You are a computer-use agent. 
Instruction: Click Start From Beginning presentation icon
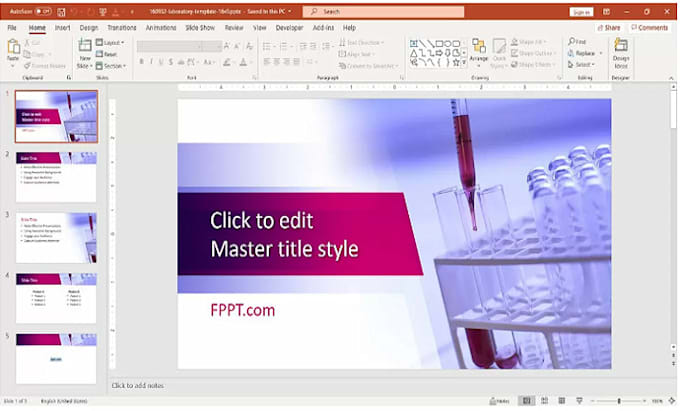point(103,12)
